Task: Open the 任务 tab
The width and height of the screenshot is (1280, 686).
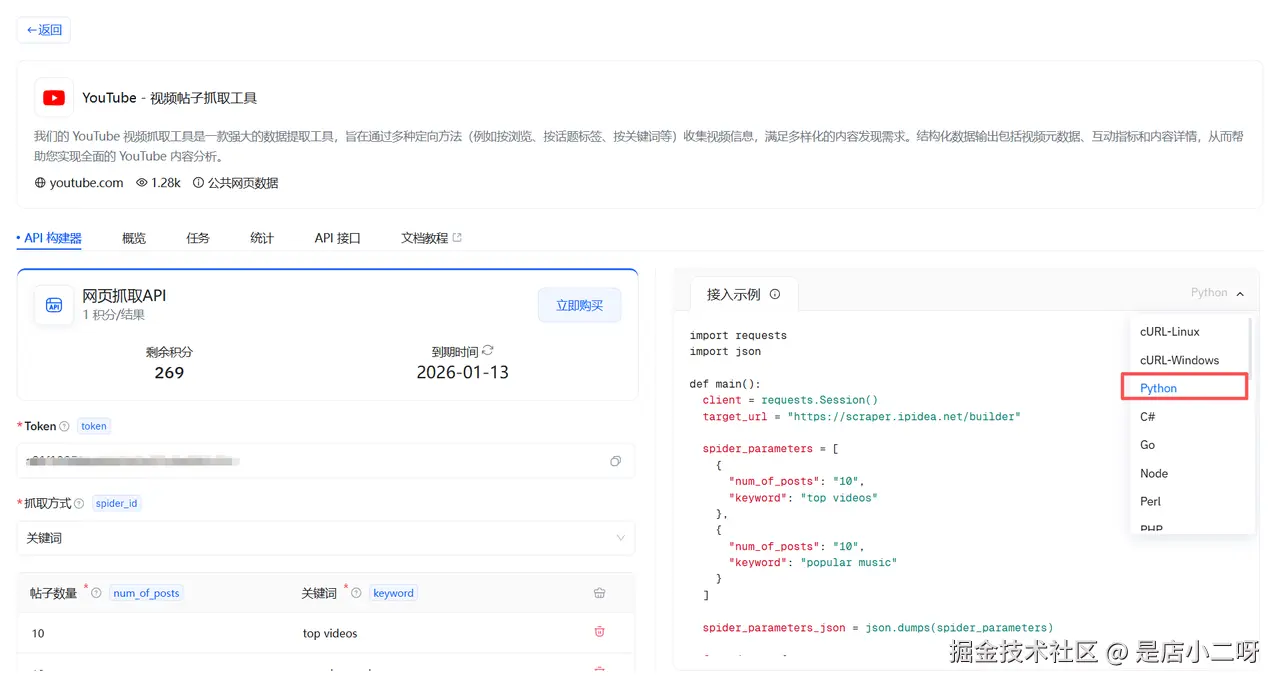Action: (198, 238)
